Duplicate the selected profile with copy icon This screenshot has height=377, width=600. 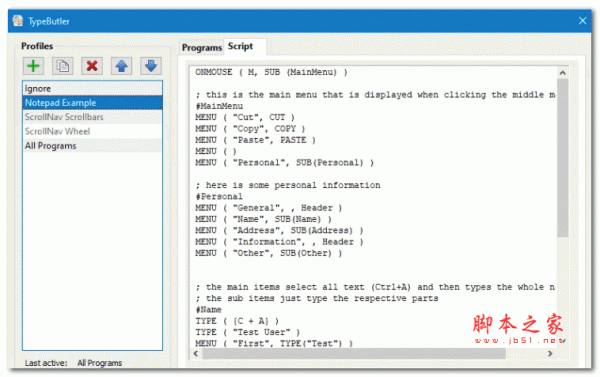(63, 66)
